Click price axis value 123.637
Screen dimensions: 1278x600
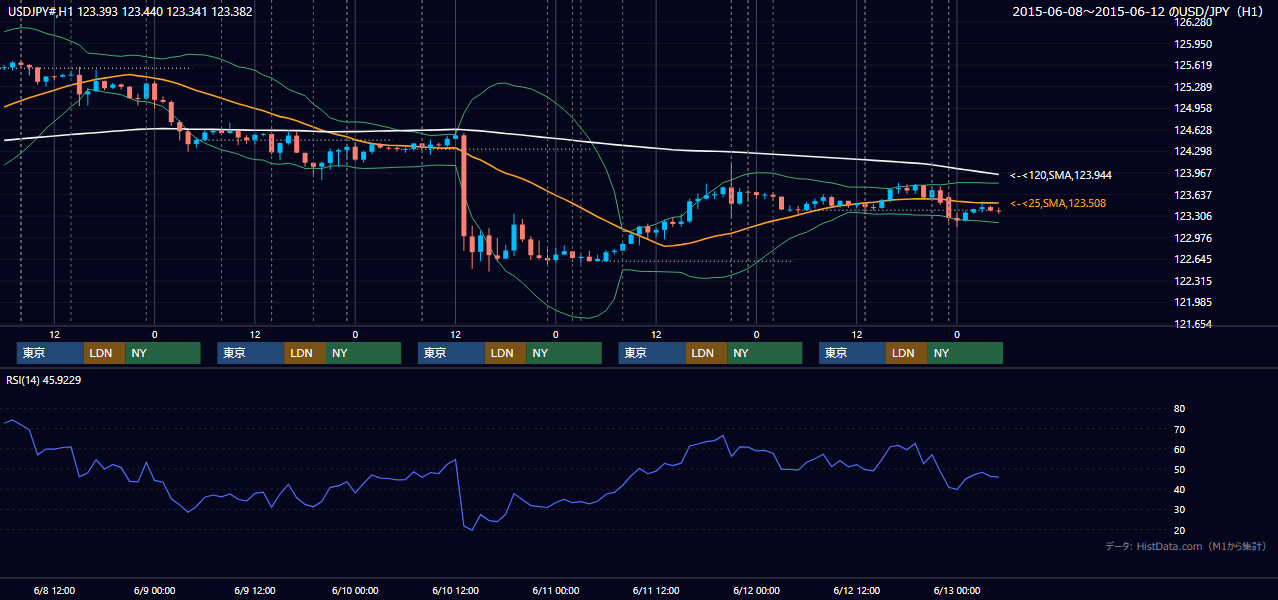click(1193, 195)
